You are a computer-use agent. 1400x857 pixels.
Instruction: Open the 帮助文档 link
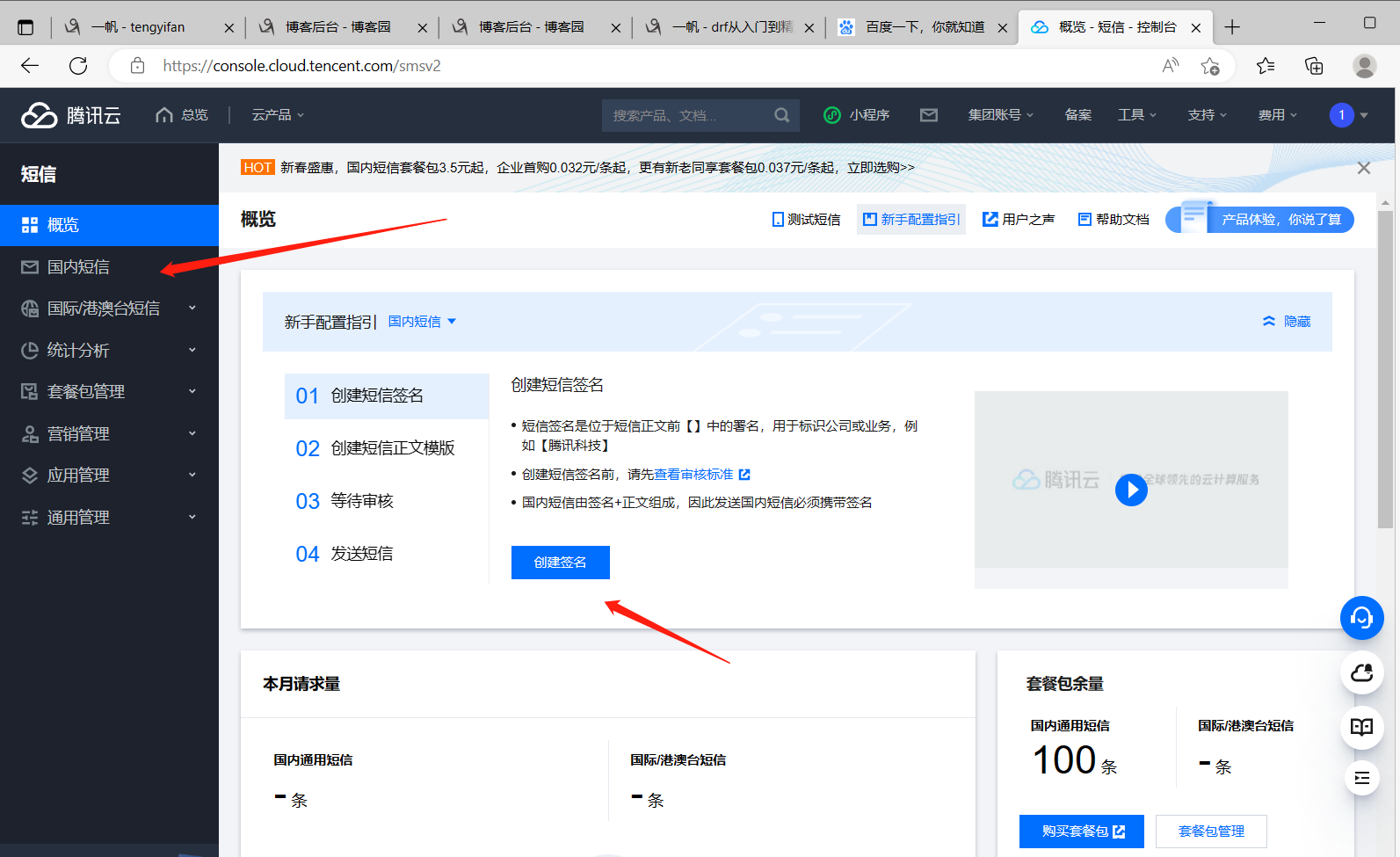(x=1113, y=220)
